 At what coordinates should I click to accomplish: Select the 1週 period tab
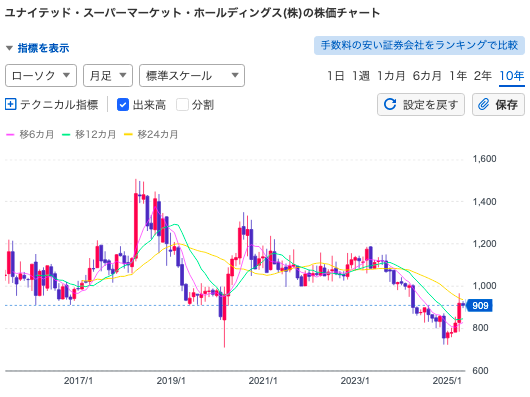pos(361,76)
